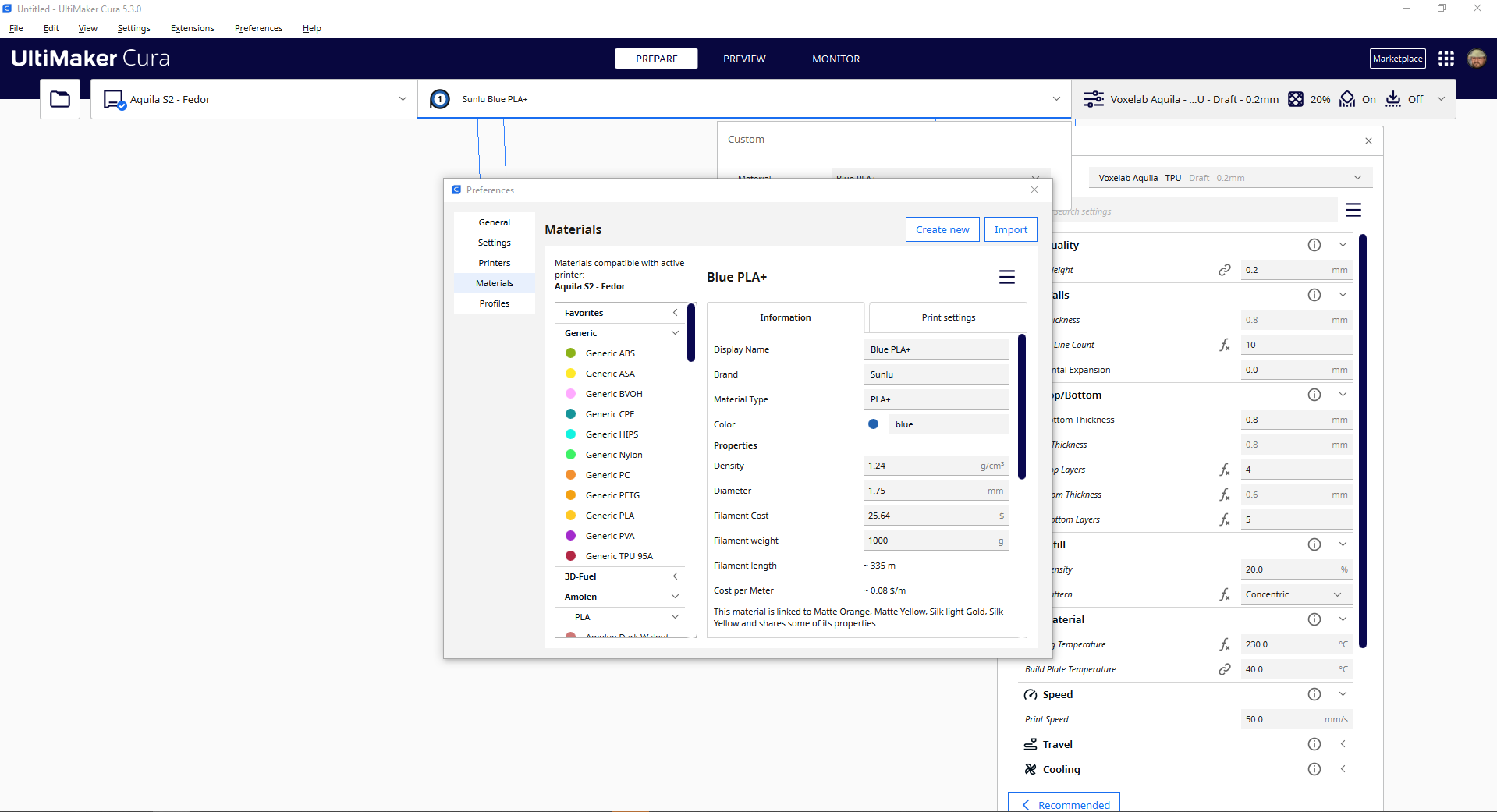Click the support generation icon showing On
Screen dimensions: 1497x812
(x=1346, y=99)
